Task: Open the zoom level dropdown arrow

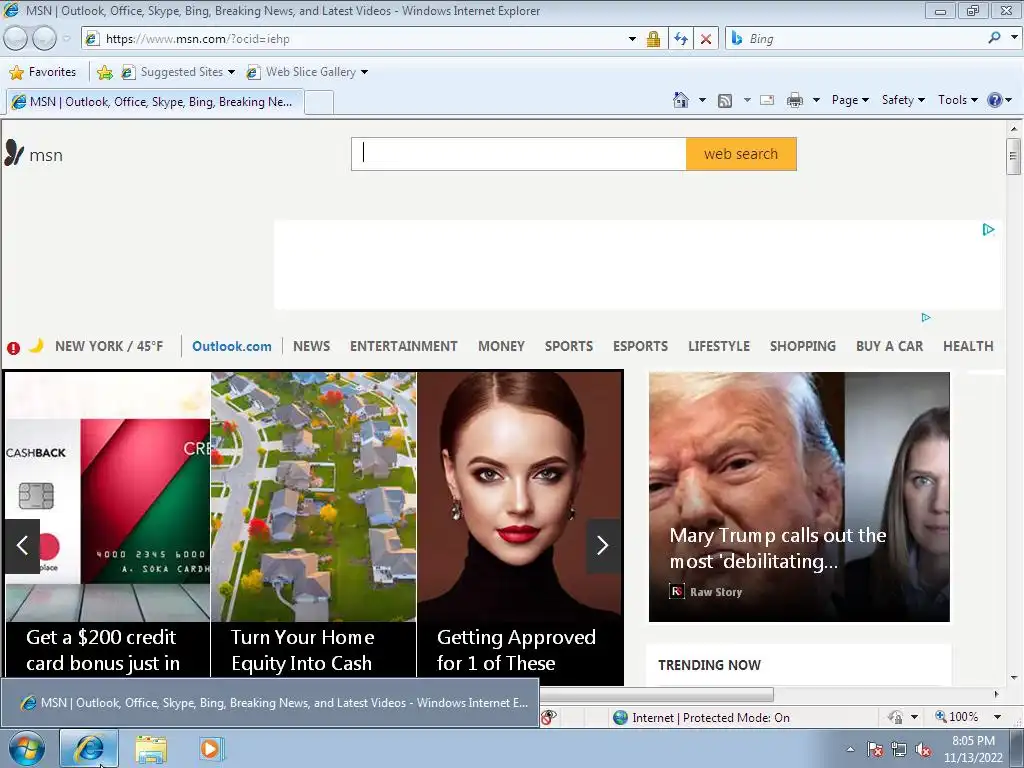Action: tap(997, 717)
